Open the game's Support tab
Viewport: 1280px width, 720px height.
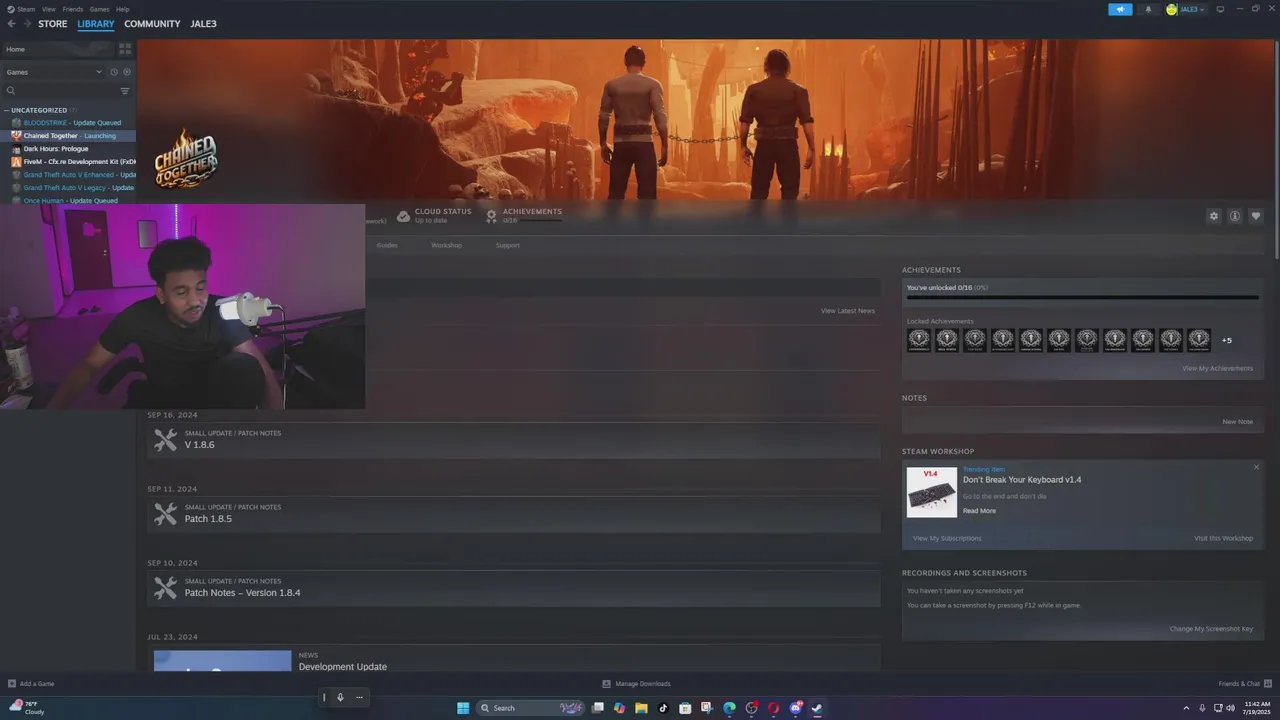pyautogui.click(x=507, y=245)
